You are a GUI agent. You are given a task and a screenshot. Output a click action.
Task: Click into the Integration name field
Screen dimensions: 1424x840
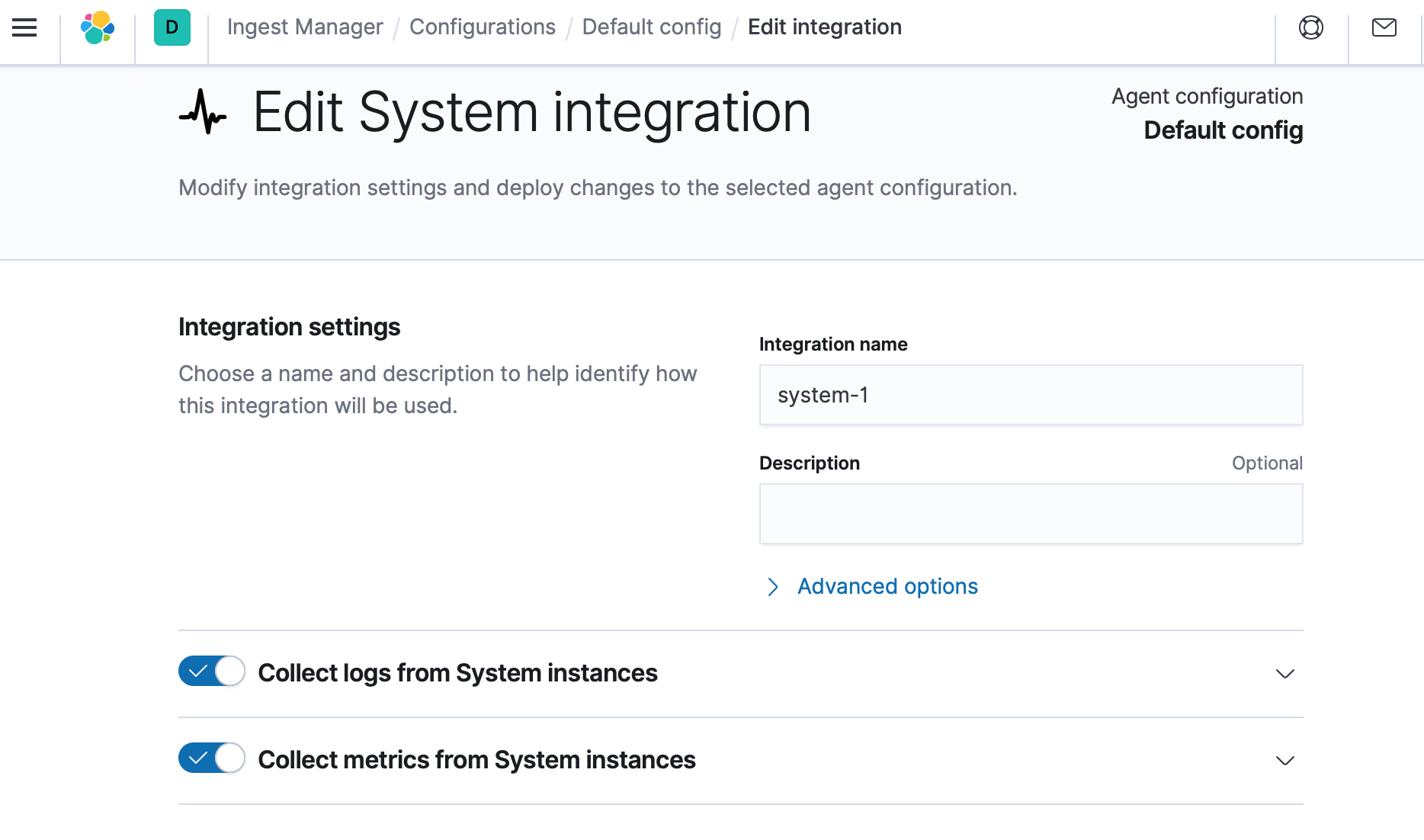1030,395
